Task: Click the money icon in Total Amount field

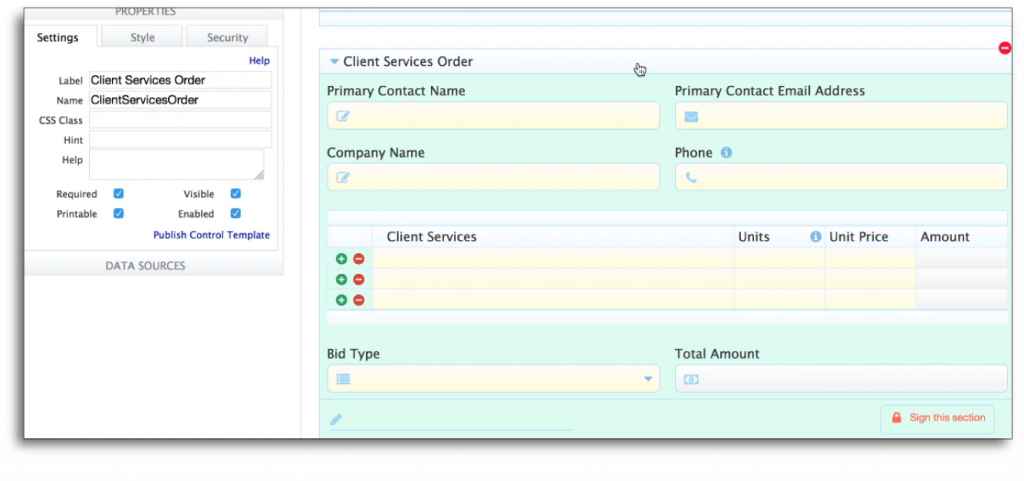Action: (691, 379)
